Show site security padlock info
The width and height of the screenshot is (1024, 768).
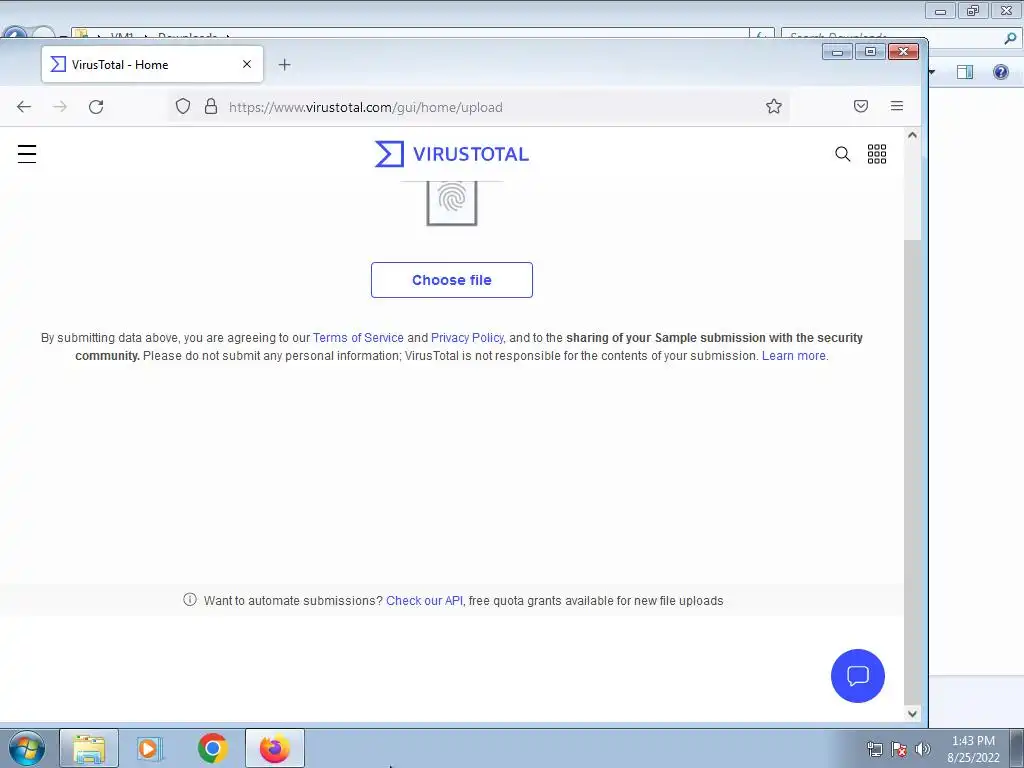(x=210, y=106)
